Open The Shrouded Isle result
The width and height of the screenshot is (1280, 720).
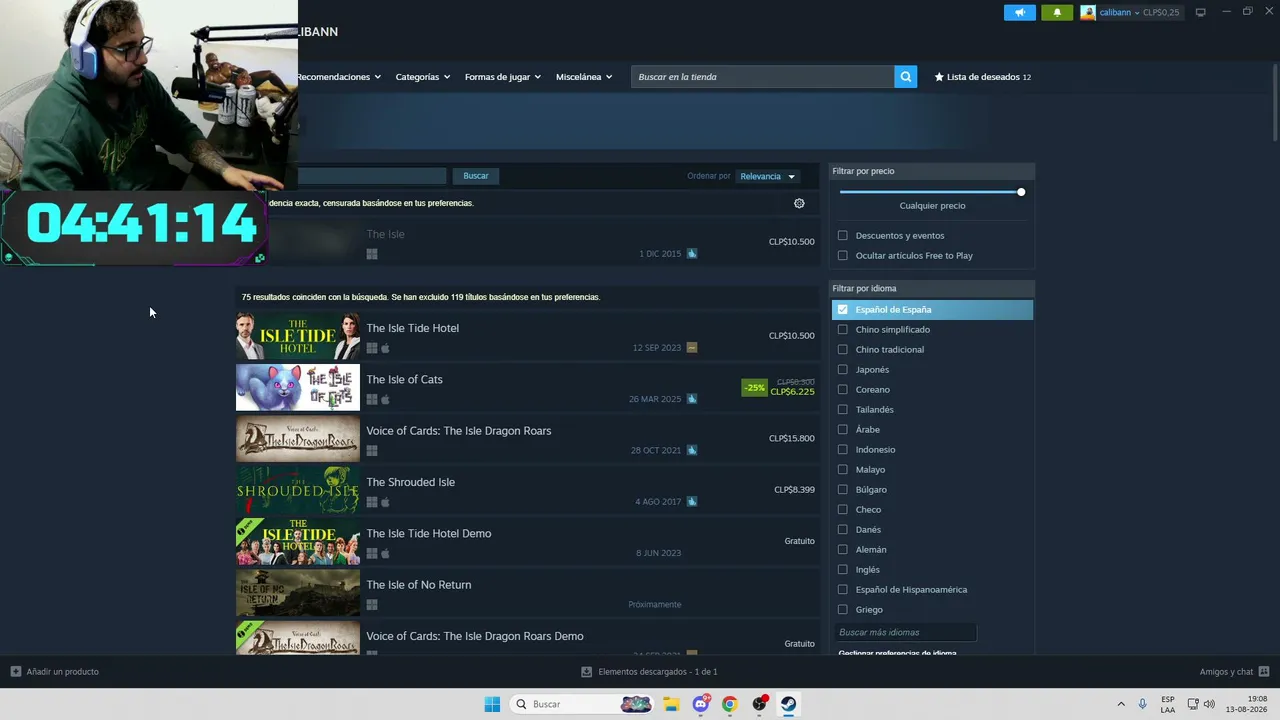[x=527, y=490]
